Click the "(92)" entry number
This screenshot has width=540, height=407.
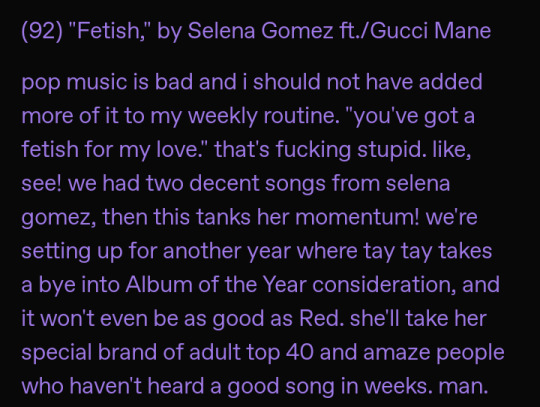tap(42, 31)
